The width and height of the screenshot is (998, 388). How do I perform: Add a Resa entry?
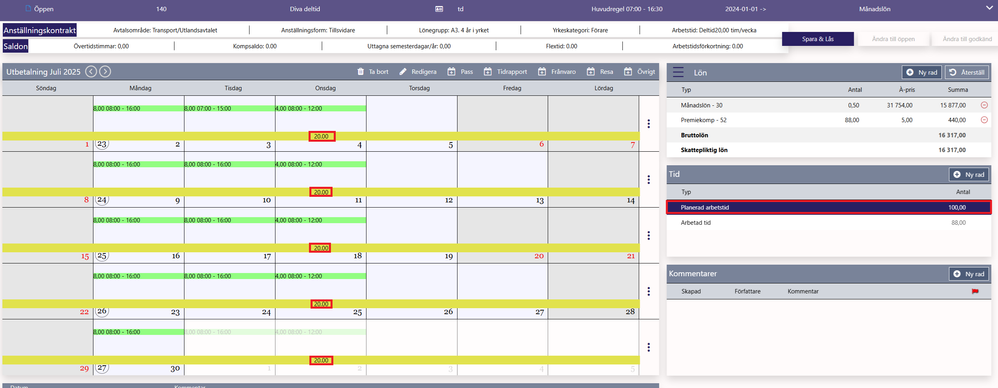[600, 72]
